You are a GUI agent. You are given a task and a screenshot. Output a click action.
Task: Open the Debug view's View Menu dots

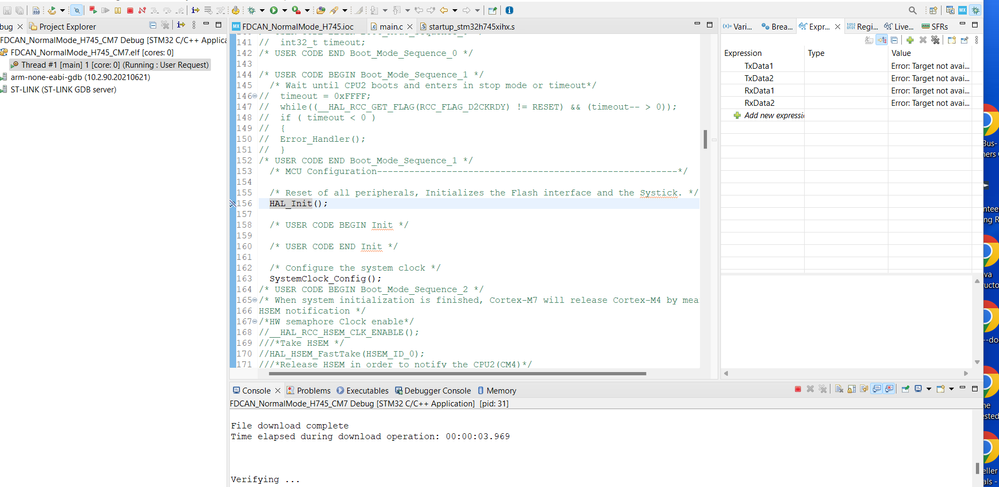pyautogui.click(x=194, y=25)
